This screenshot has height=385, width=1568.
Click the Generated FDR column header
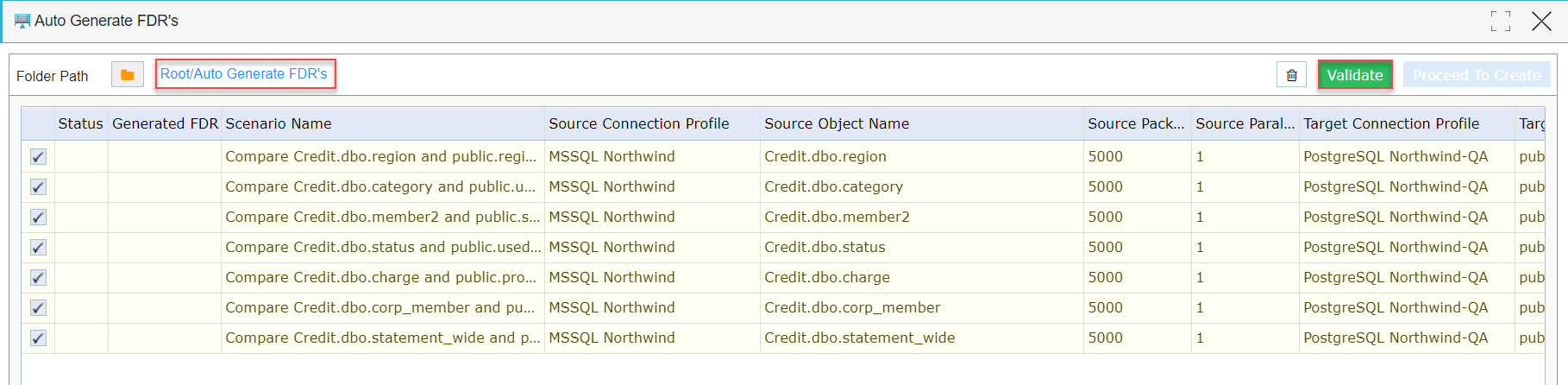[165, 123]
